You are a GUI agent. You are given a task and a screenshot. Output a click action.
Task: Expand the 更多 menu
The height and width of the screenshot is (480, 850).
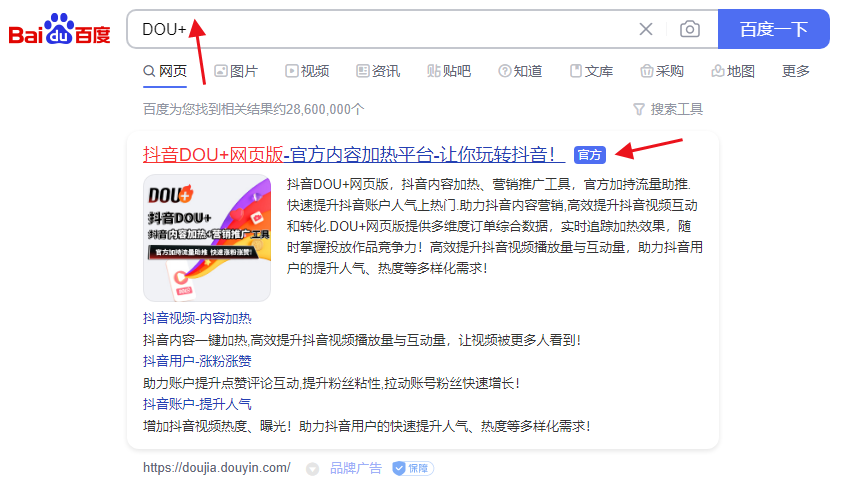click(x=795, y=71)
